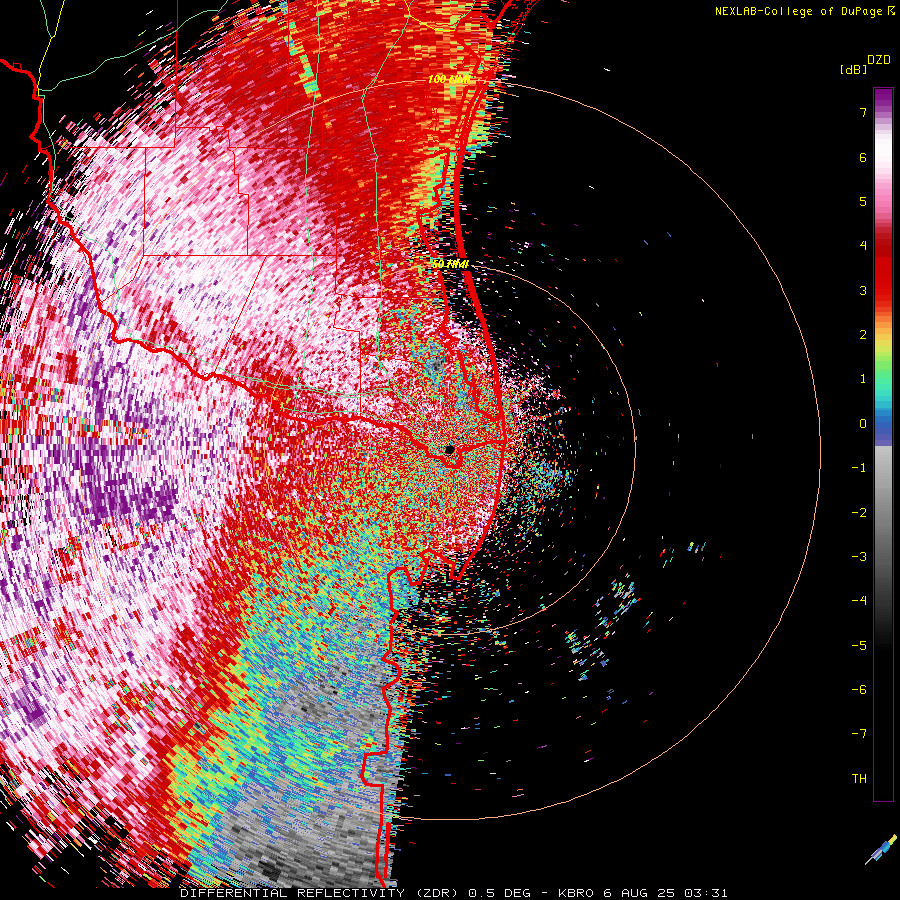Click the KBRO station identifier
900x900 pixels.
574,893
